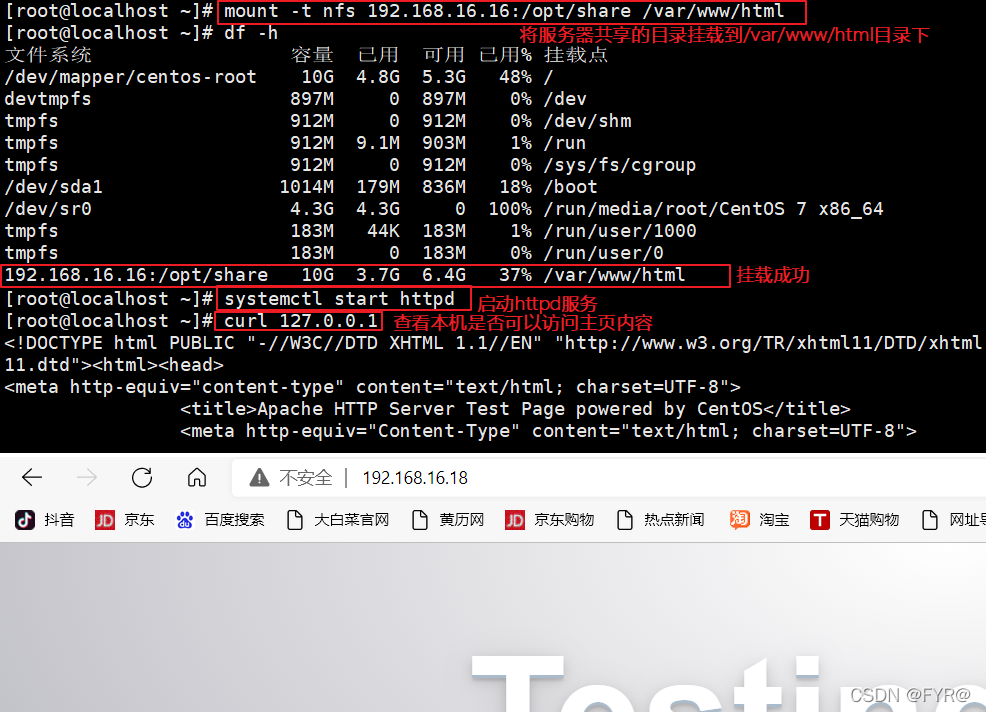Image resolution: width=986 pixels, height=712 pixels.
Task: Open the 天猫购物 bookmark label
Action: [x=869, y=520]
